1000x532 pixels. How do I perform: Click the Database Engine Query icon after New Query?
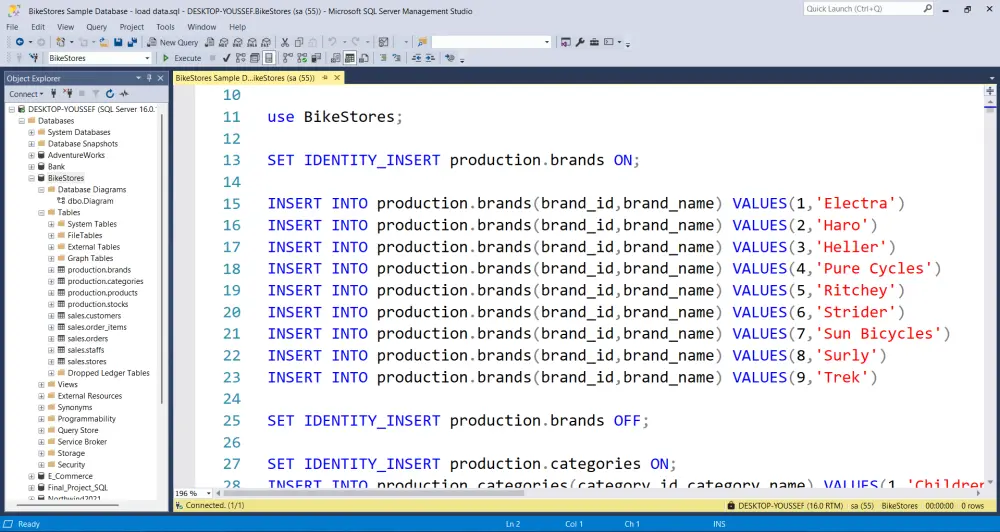coord(209,42)
